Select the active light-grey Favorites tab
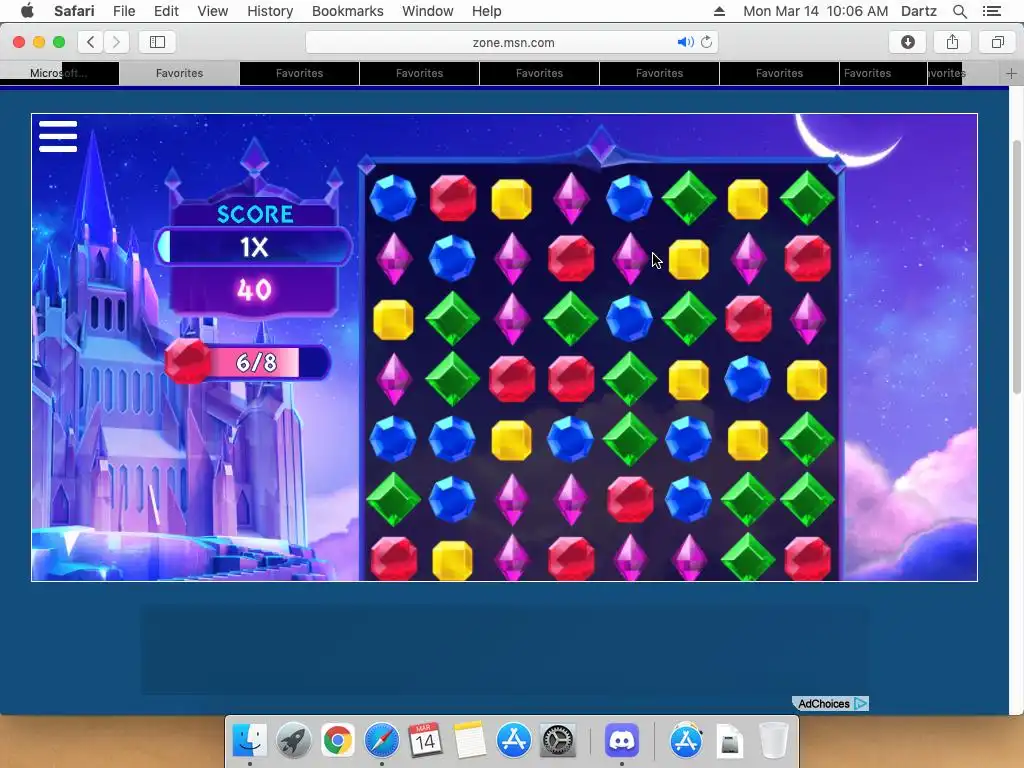The height and width of the screenshot is (768, 1024). click(179, 73)
